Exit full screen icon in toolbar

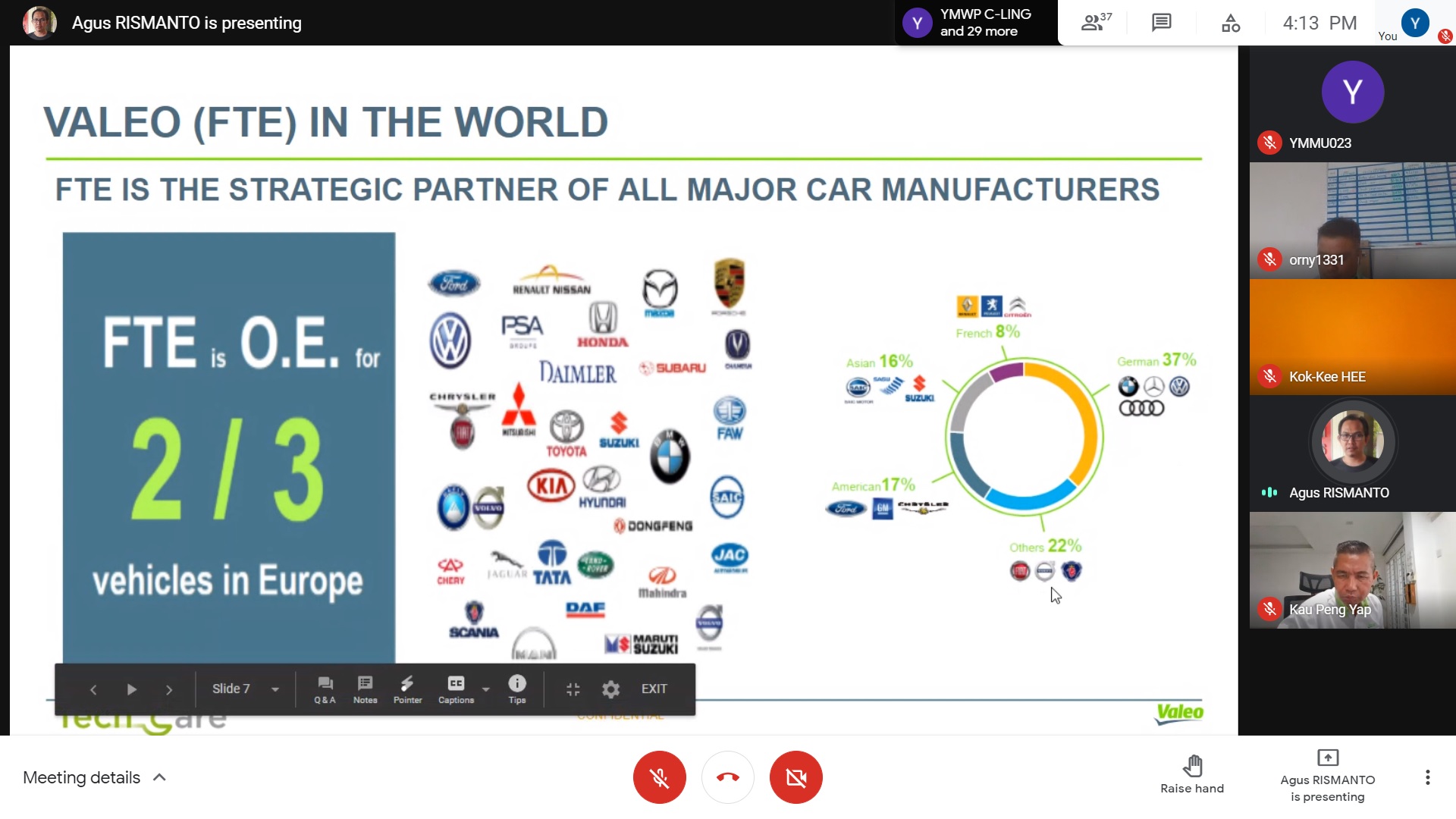tap(573, 689)
